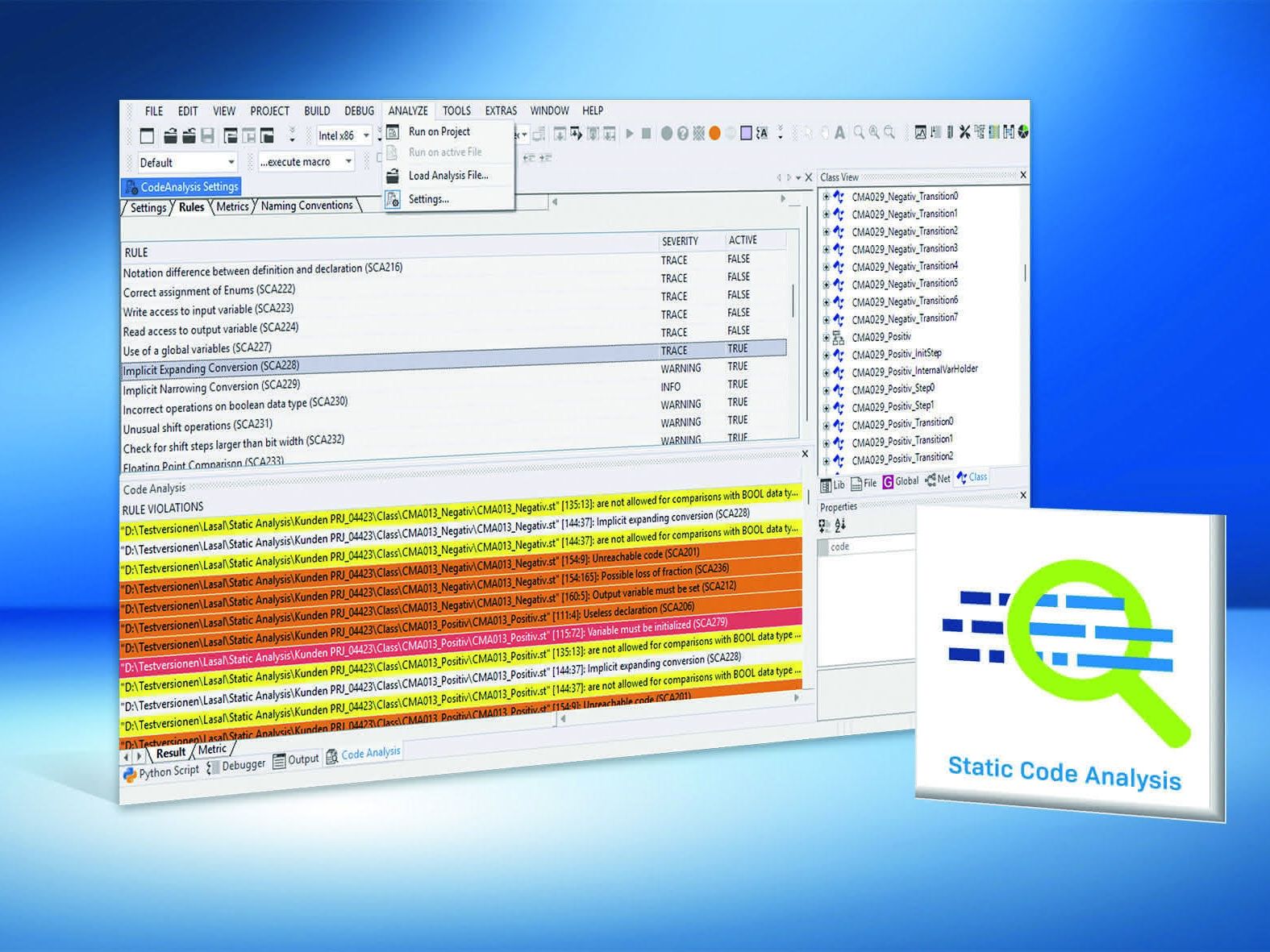Open the Intel x86 platform dropdown
Screen dimensions: 1270x952
[x=365, y=135]
